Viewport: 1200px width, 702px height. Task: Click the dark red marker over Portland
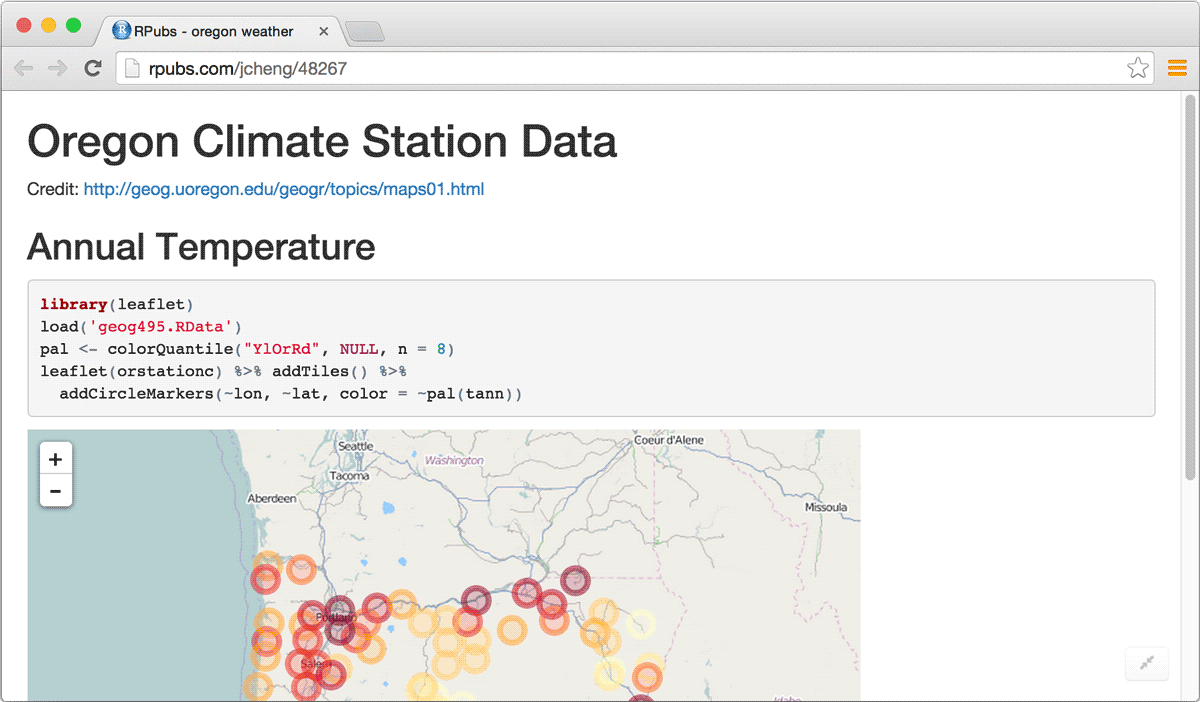[x=340, y=610]
